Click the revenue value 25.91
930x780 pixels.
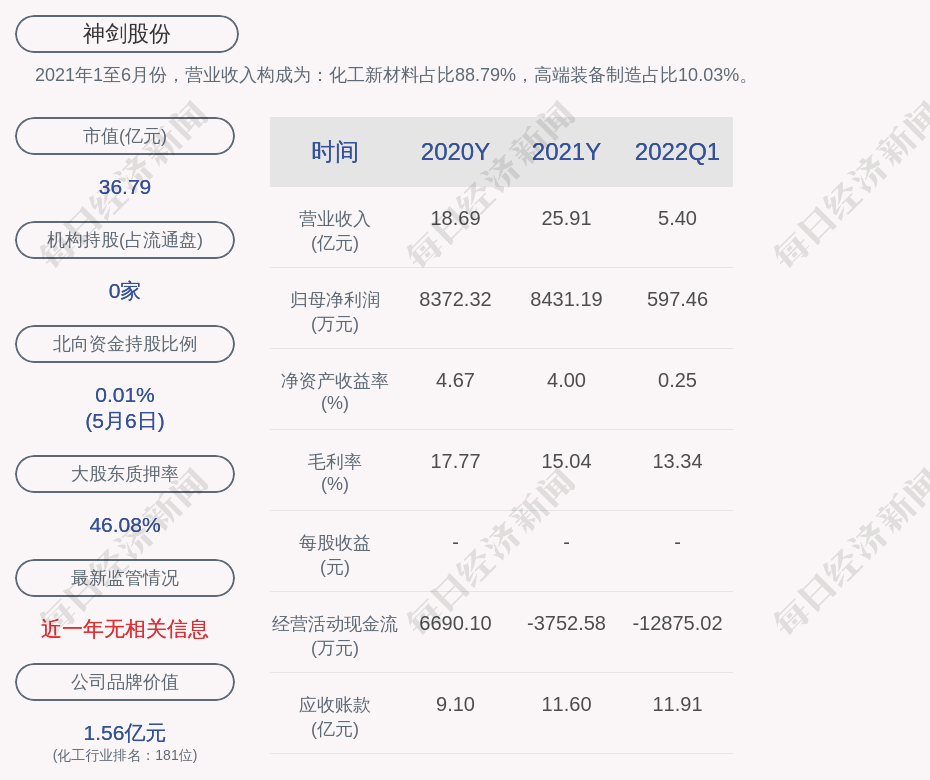[x=566, y=218]
